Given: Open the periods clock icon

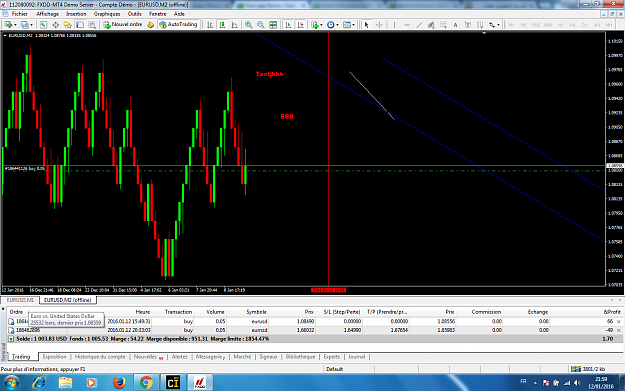Looking at the screenshot, I should [330, 25].
